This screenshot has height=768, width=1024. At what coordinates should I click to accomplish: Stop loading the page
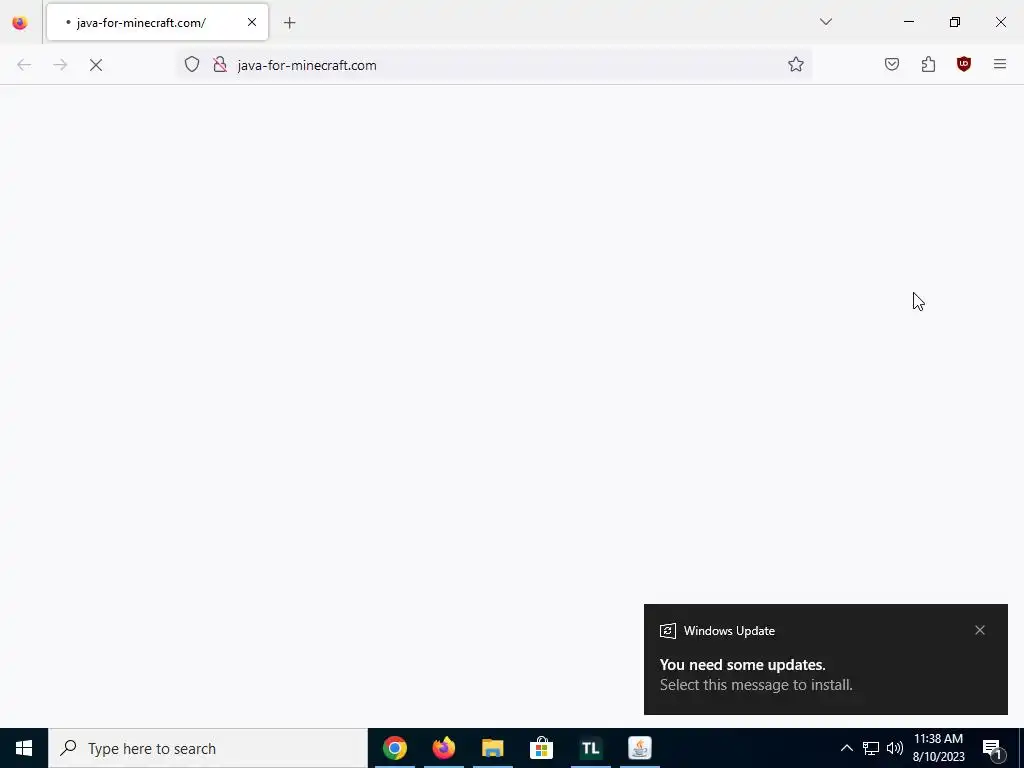[x=96, y=65]
